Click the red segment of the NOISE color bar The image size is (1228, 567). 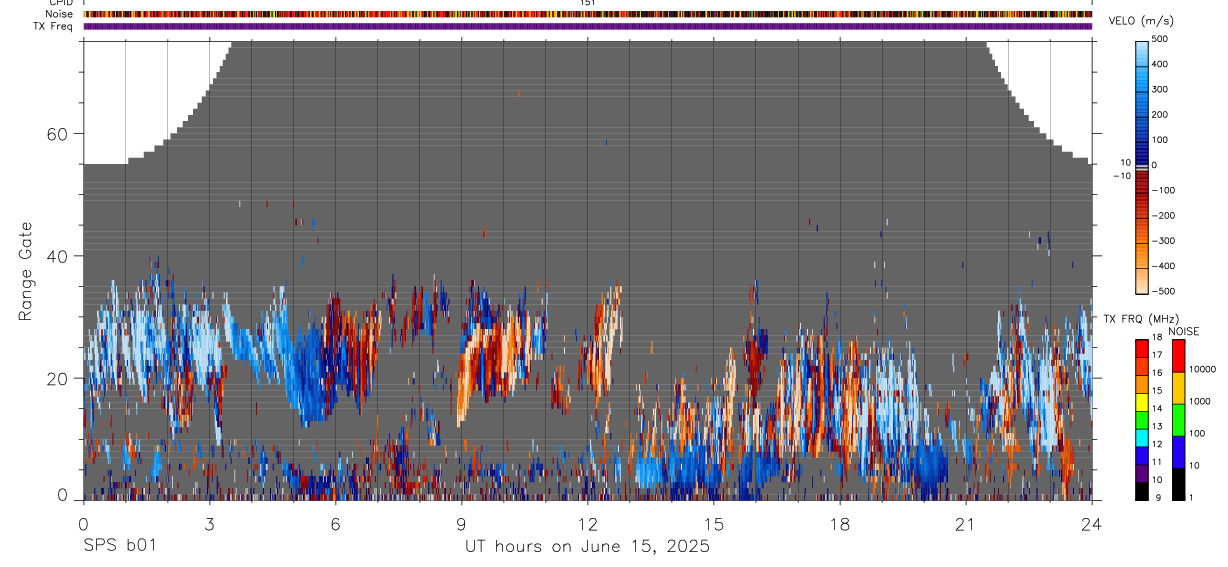click(x=1179, y=356)
